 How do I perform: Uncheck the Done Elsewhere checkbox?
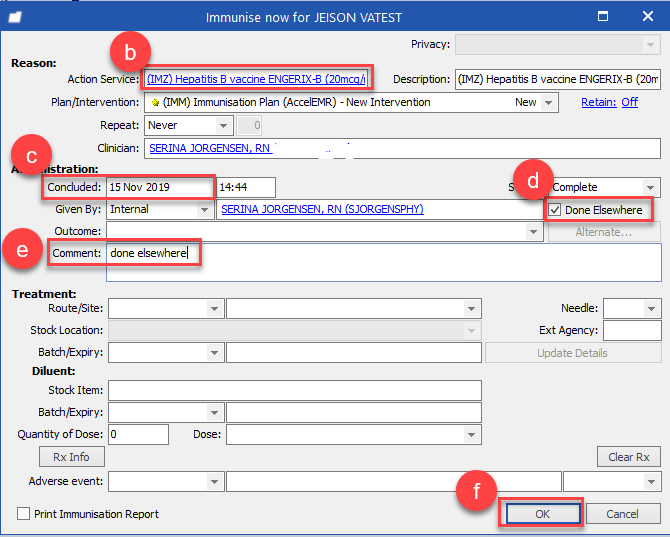(555, 210)
